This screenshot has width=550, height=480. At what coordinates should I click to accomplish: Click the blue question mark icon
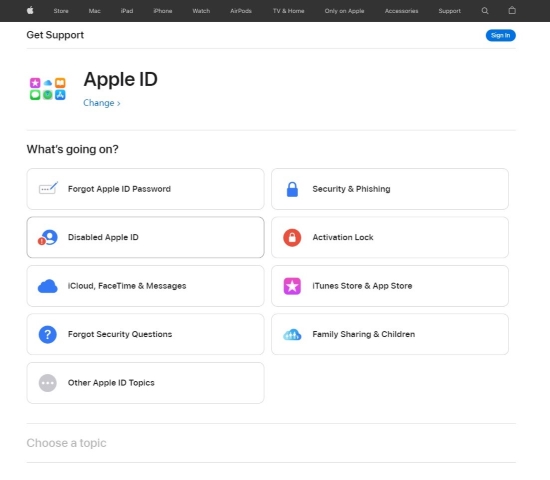pos(48,334)
